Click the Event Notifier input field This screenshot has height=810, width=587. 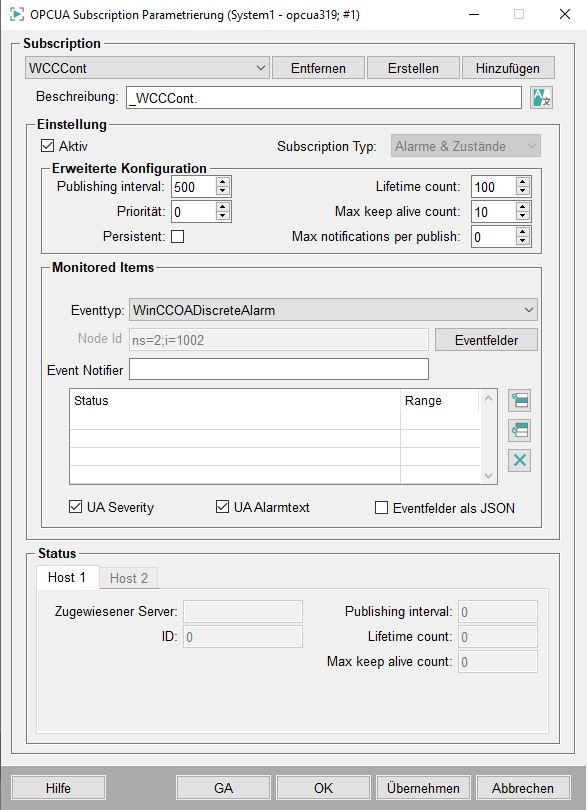point(279,370)
